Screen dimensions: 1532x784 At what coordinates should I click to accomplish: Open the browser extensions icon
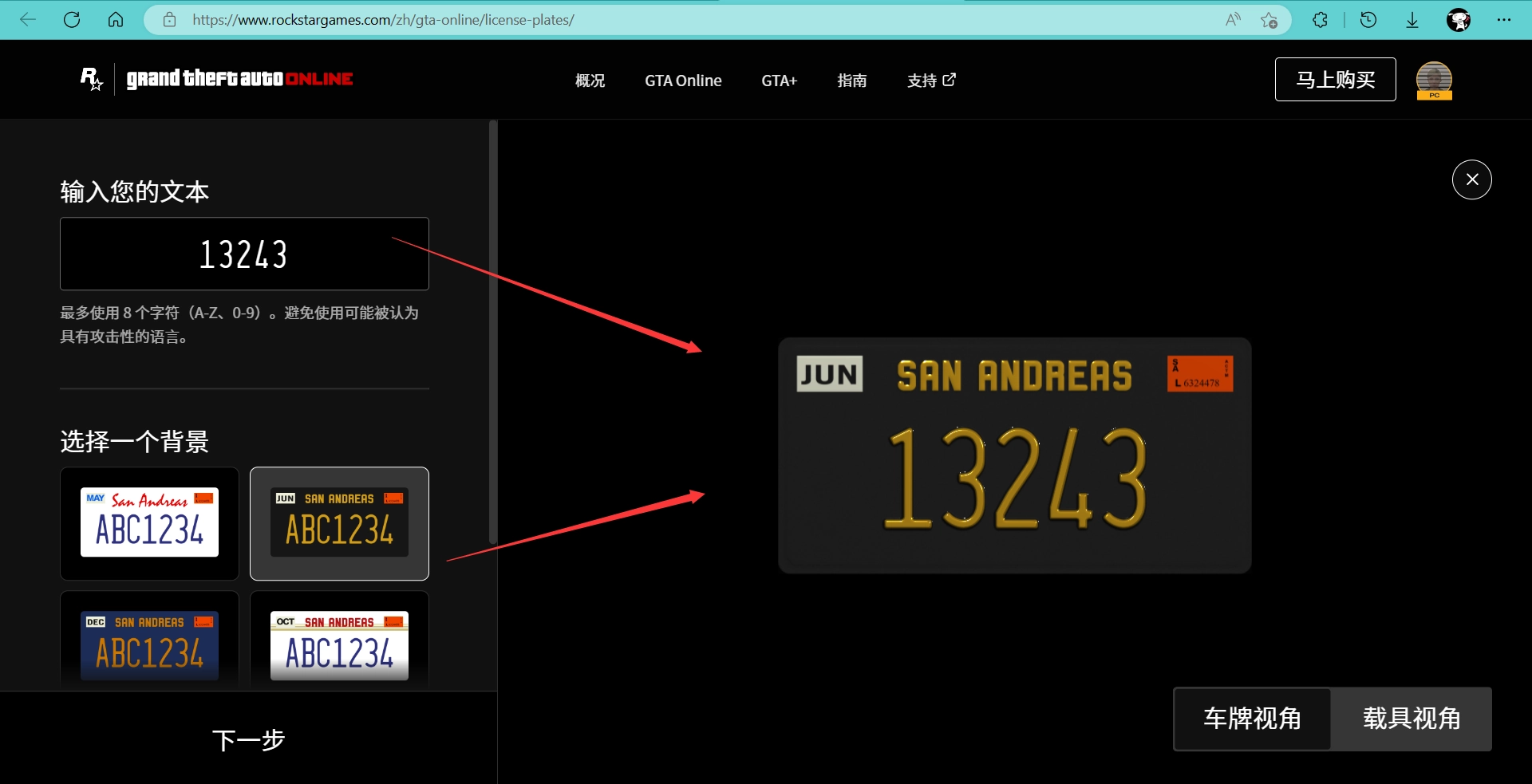point(1320,20)
